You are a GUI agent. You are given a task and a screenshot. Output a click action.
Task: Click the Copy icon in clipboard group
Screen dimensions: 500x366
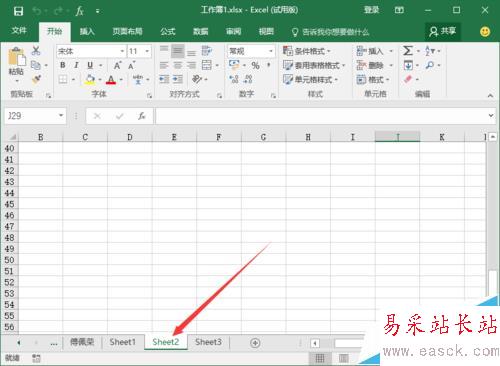(x=36, y=65)
